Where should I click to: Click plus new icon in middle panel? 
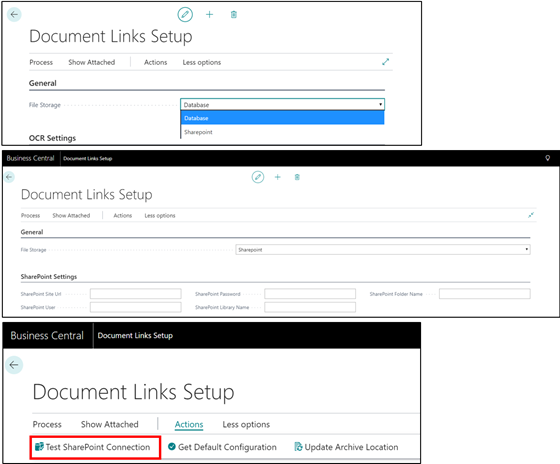pos(278,177)
